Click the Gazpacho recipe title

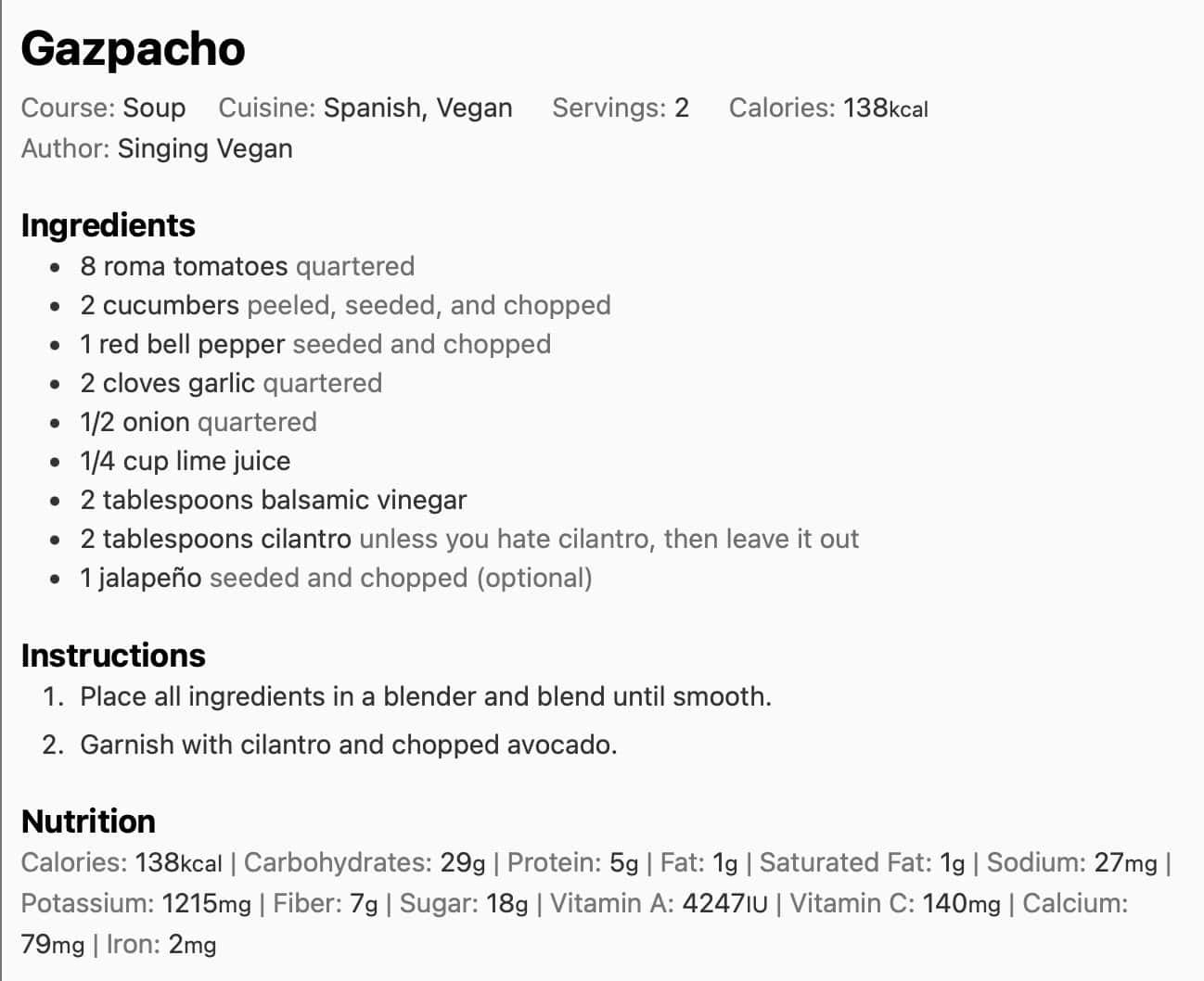tap(133, 49)
